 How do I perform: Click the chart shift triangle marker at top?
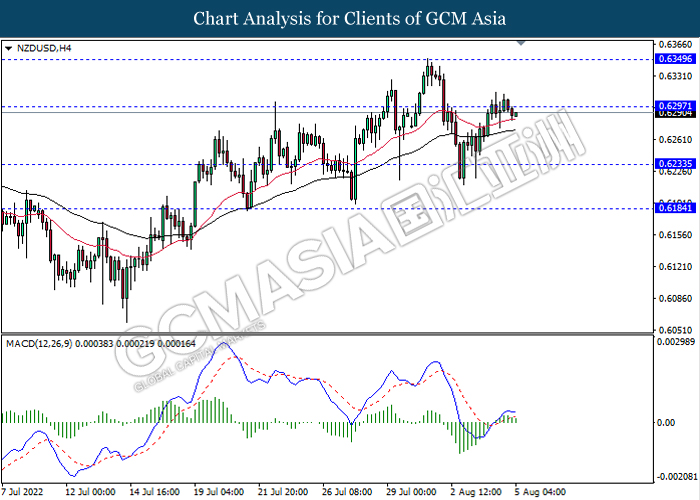(521, 43)
